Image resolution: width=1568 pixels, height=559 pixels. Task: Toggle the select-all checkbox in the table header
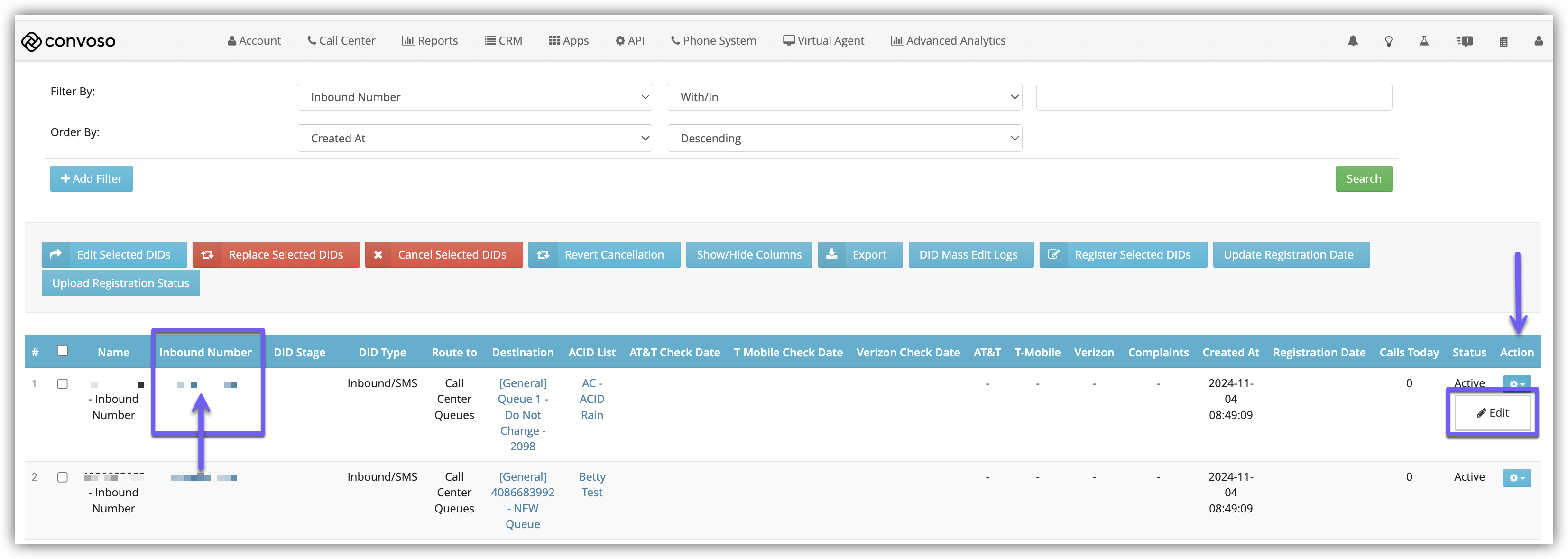point(62,351)
